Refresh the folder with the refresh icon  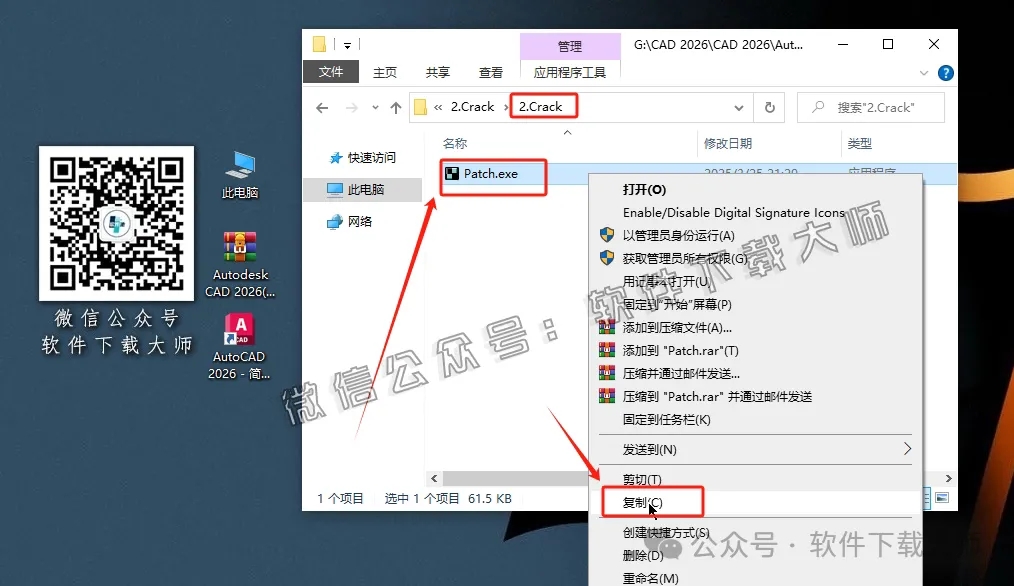(768, 107)
